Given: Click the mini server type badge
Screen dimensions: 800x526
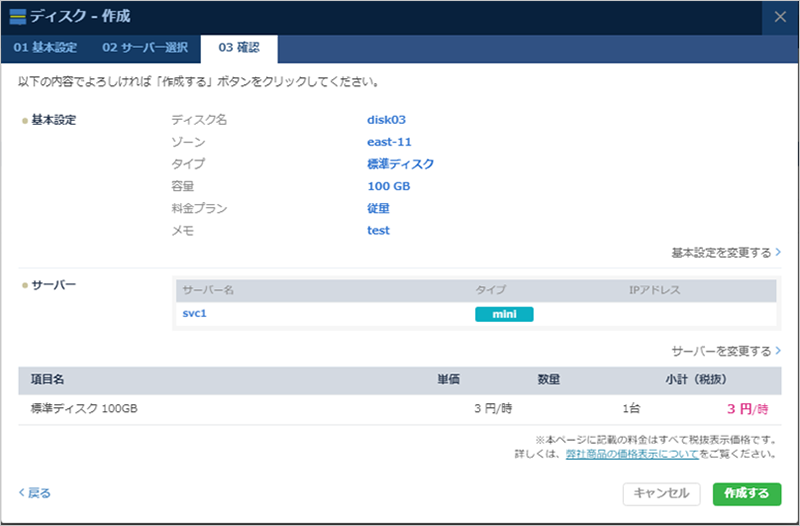Looking at the screenshot, I should tap(504, 314).
